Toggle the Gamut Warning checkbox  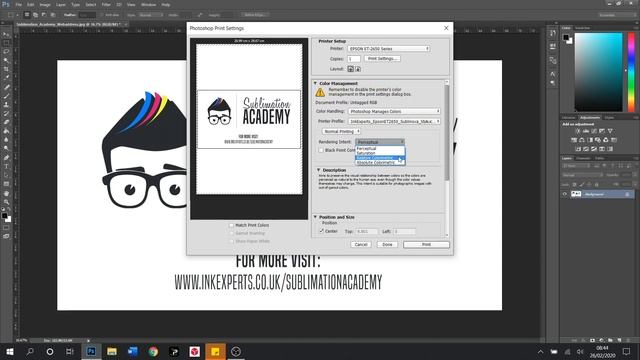point(231,233)
